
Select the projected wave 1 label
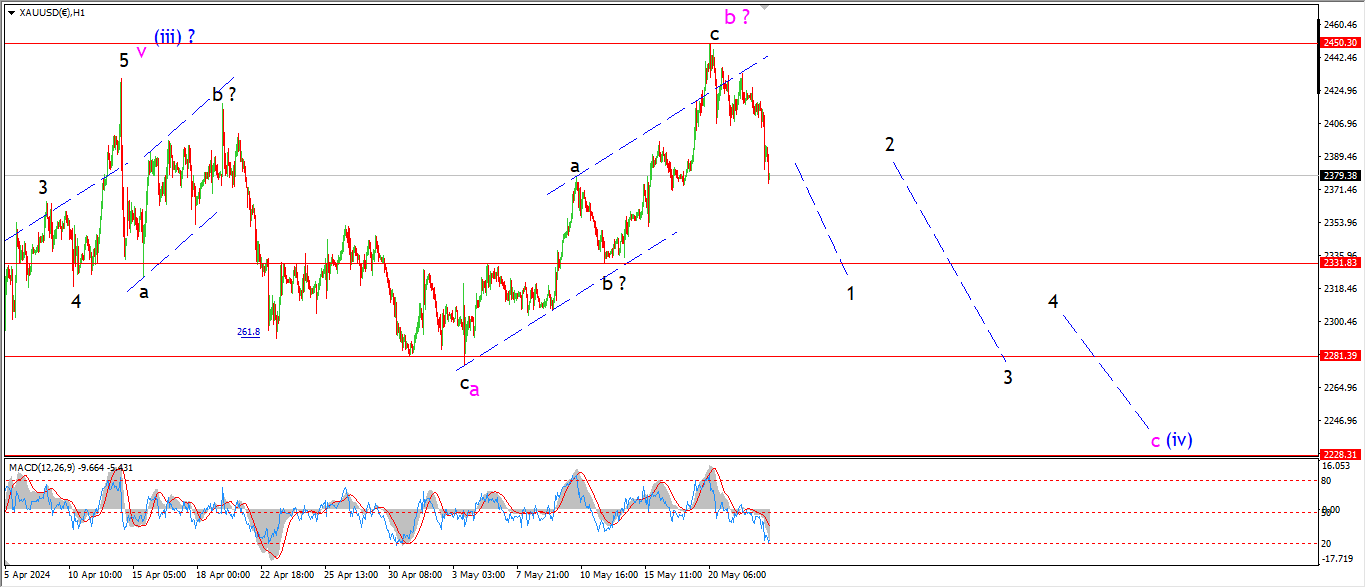850,293
